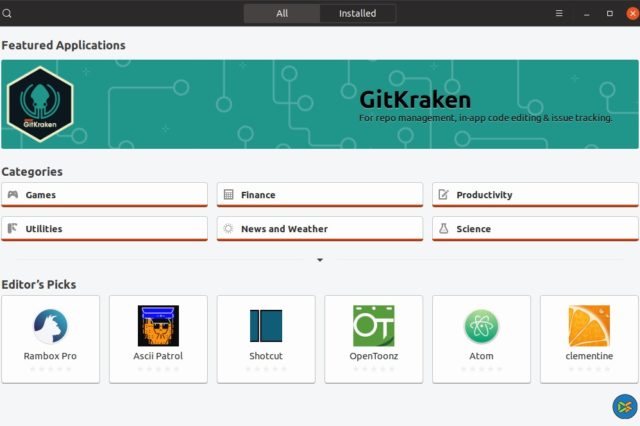Viewport: 640px width, 426px height.
Task: Click the GitKraken hexagon logo
Action: coord(40,104)
